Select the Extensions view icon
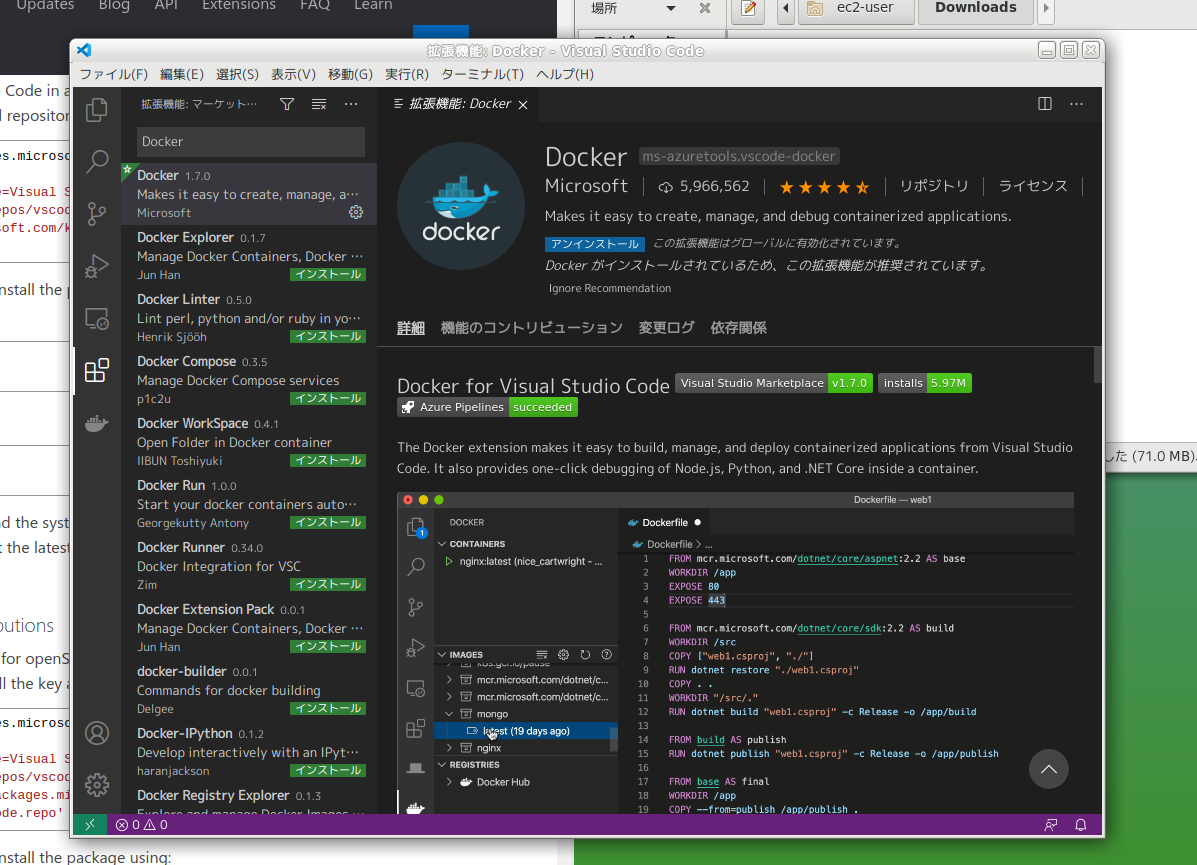The height and width of the screenshot is (865, 1197). 97,370
